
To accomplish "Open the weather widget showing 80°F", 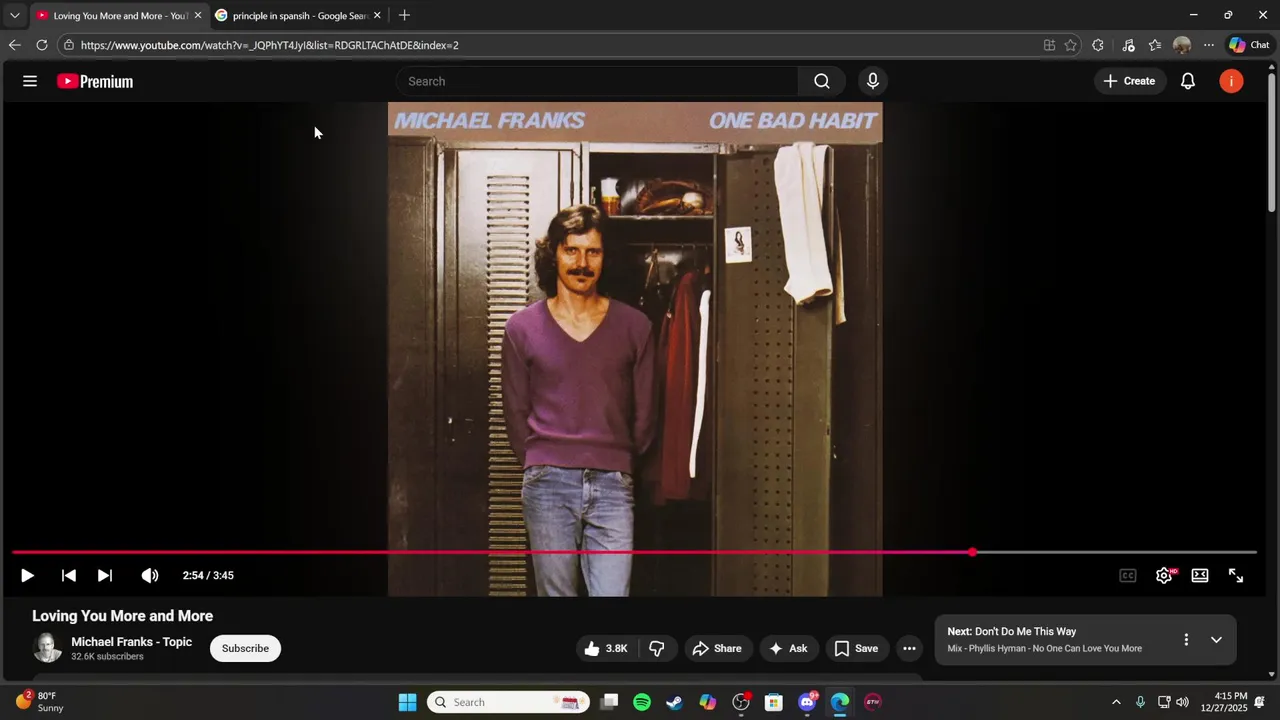I will pyautogui.click(x=40, y=702).
